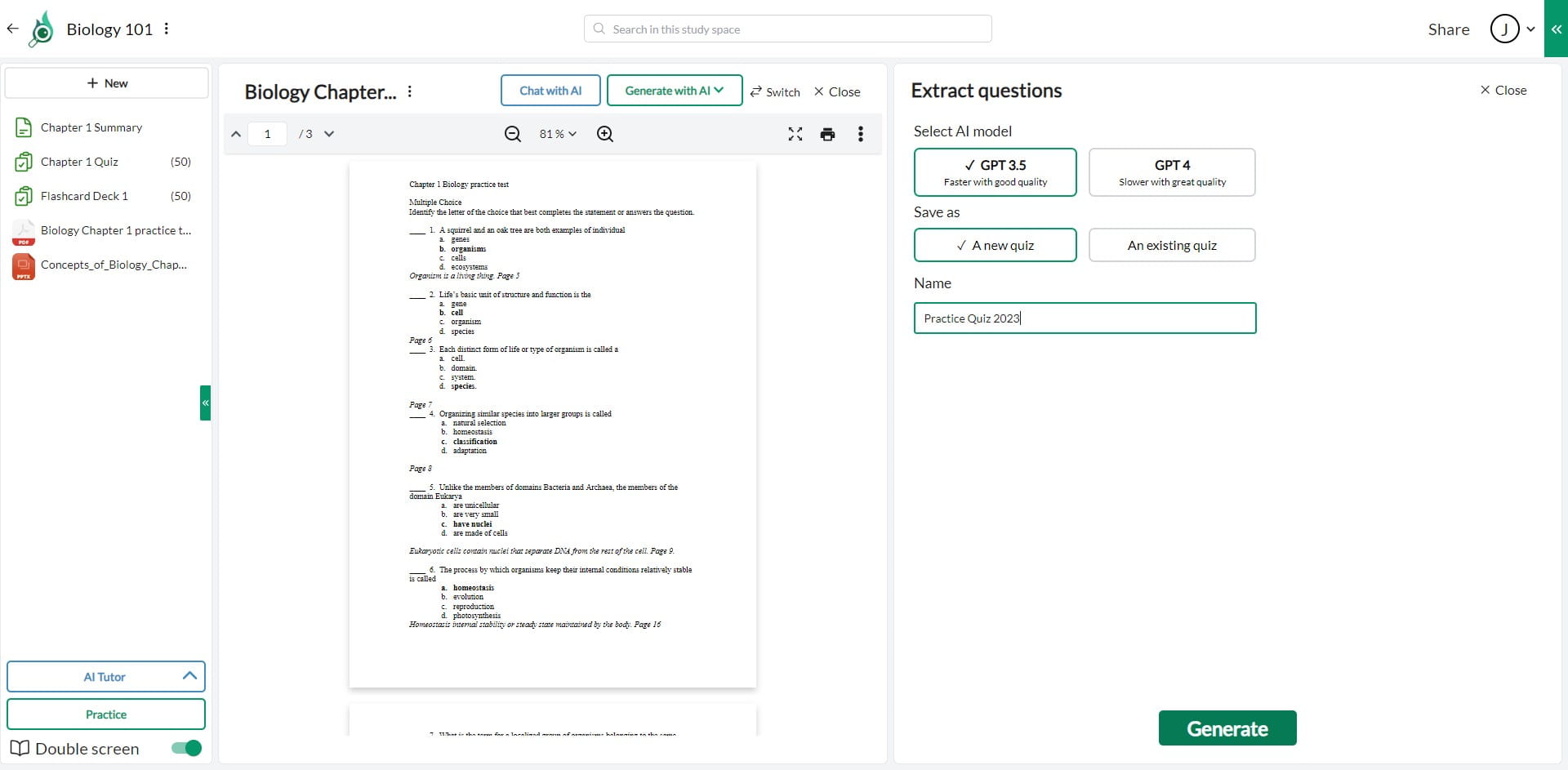Zoom in on the PDF
The image size is (1568, 770).
tap(605, 134)
